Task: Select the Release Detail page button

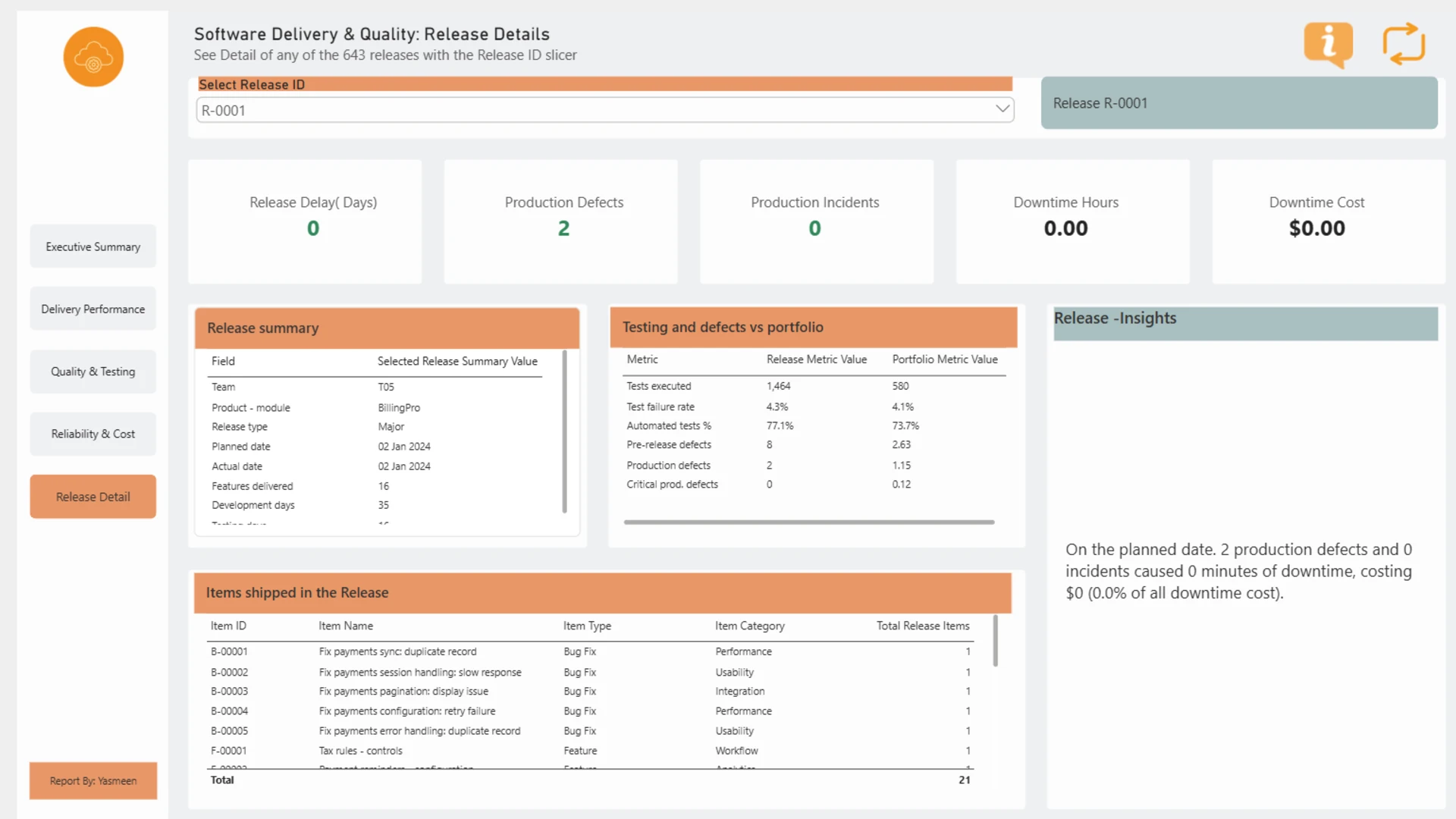Action: click(x=93, y=497)
